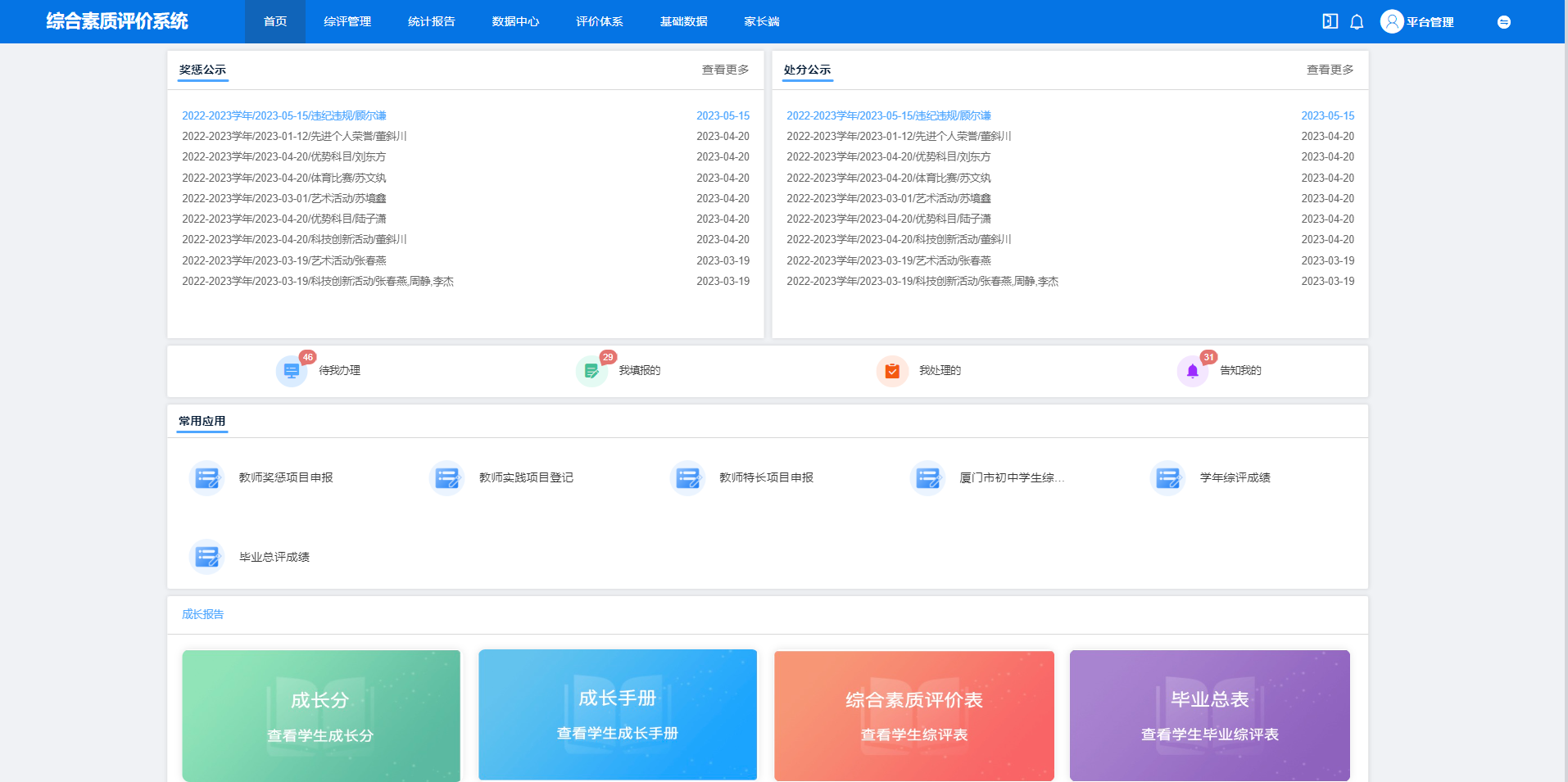
Task: Open 我填报的 icon with badge 29
Action: click(591, 371)
